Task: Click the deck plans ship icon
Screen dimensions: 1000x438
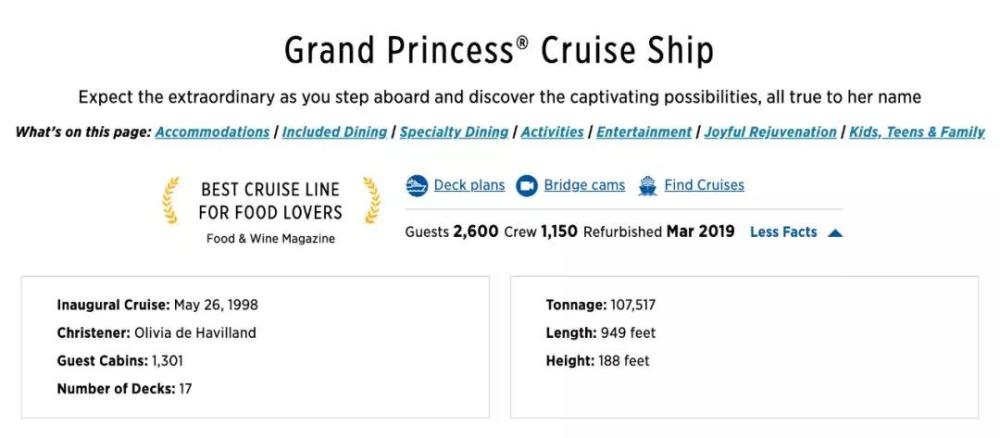Action: (x=417, y=185)
